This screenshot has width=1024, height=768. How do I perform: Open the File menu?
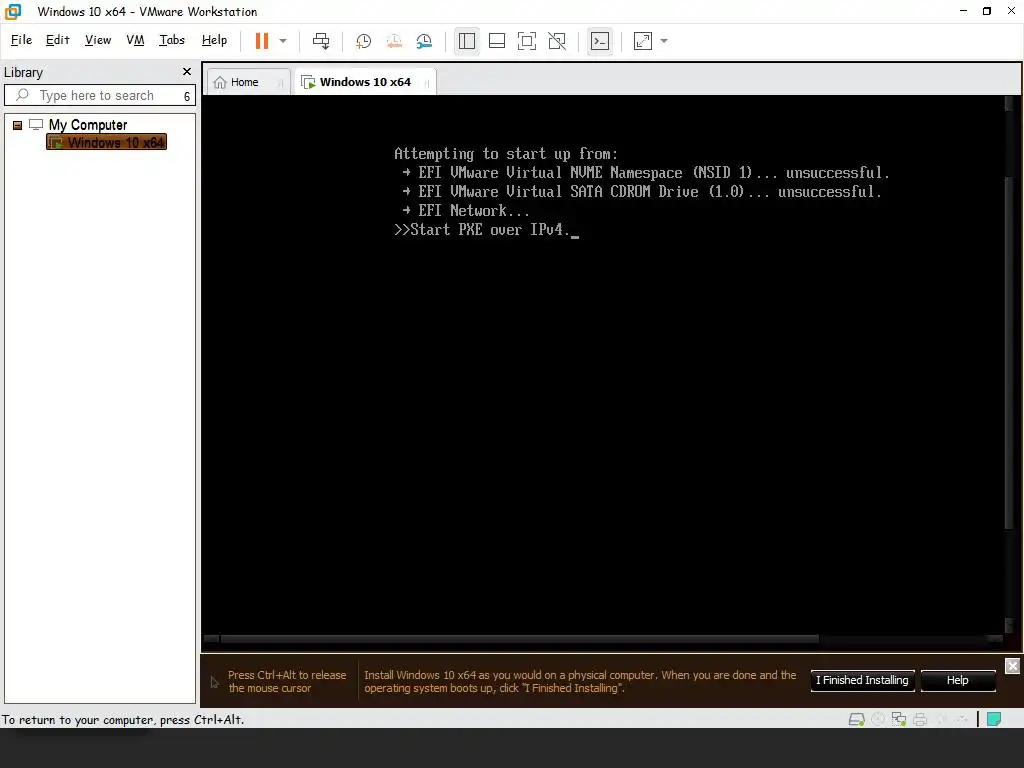21,40
